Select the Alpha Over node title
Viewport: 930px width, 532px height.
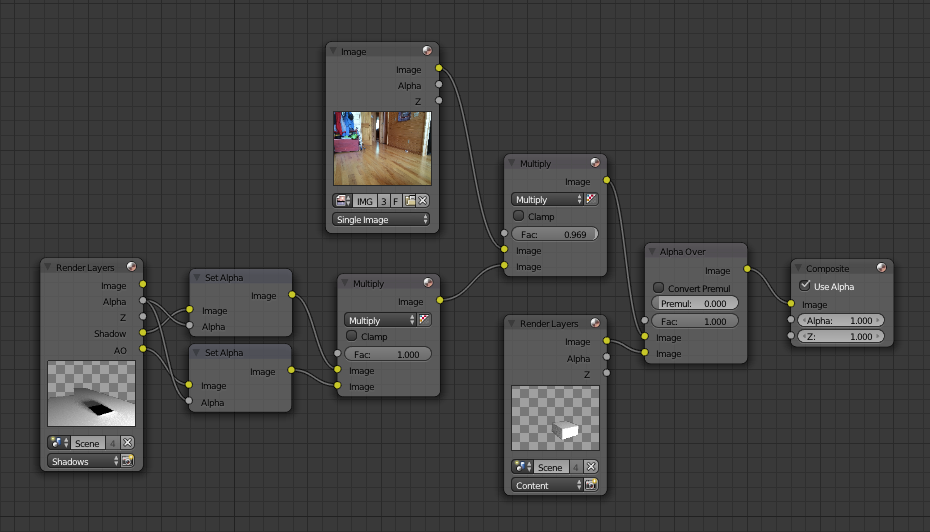[683, 251]
